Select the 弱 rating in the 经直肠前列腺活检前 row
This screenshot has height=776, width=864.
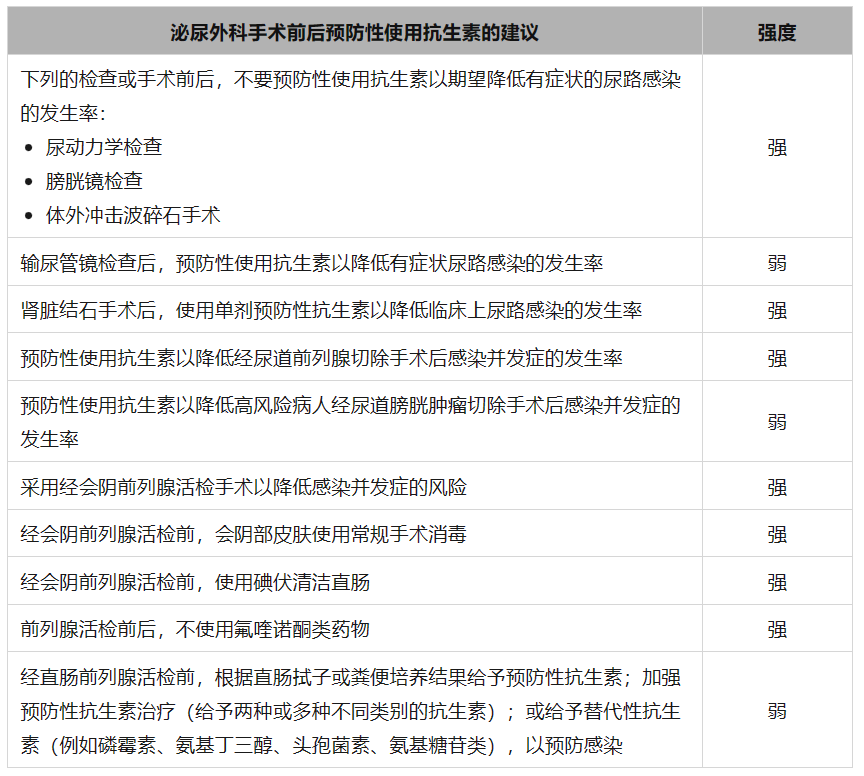pos(777,711)
